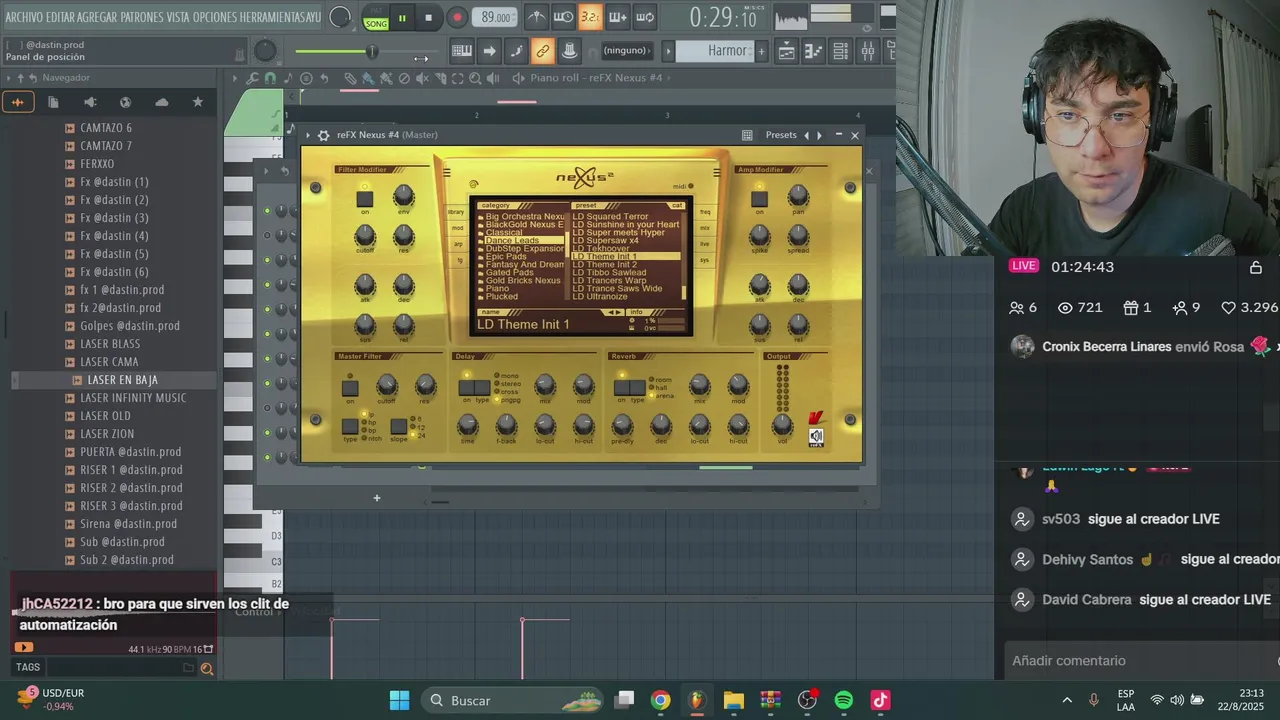This screenshot has height=720, width=1280.
Task: Click the stream lock icon
Action: click(x=1255, y=267)
